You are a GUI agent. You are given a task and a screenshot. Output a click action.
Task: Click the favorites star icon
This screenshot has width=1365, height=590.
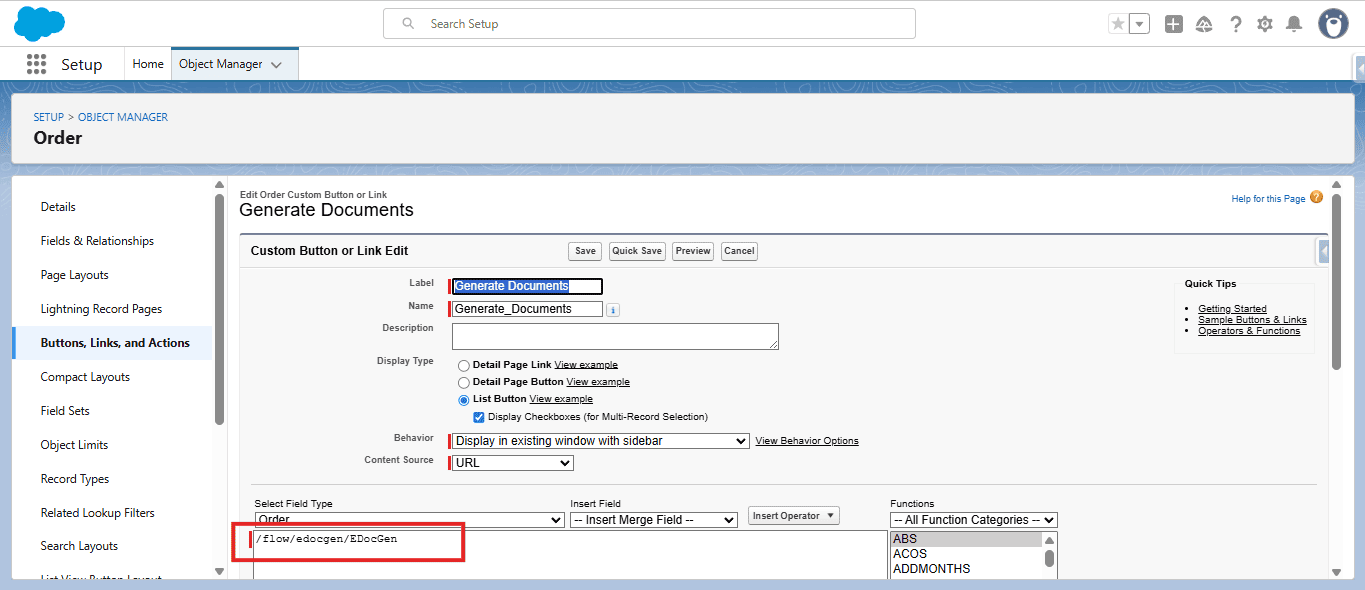(x=1118, y=24)
